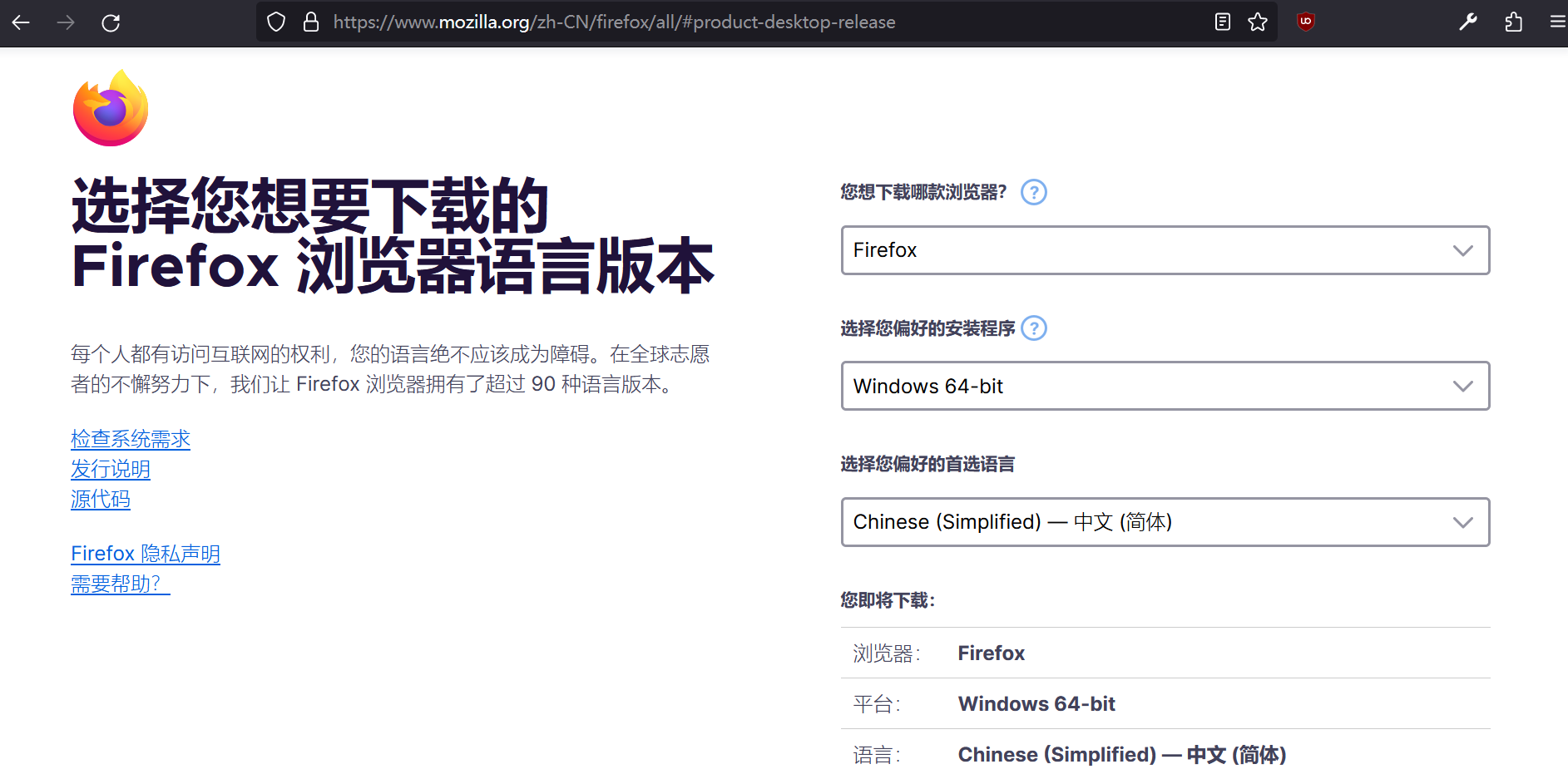Screen dimensions: 1568x779
Task: Open the 检查系统需求 link
Action: coord(131,439)
